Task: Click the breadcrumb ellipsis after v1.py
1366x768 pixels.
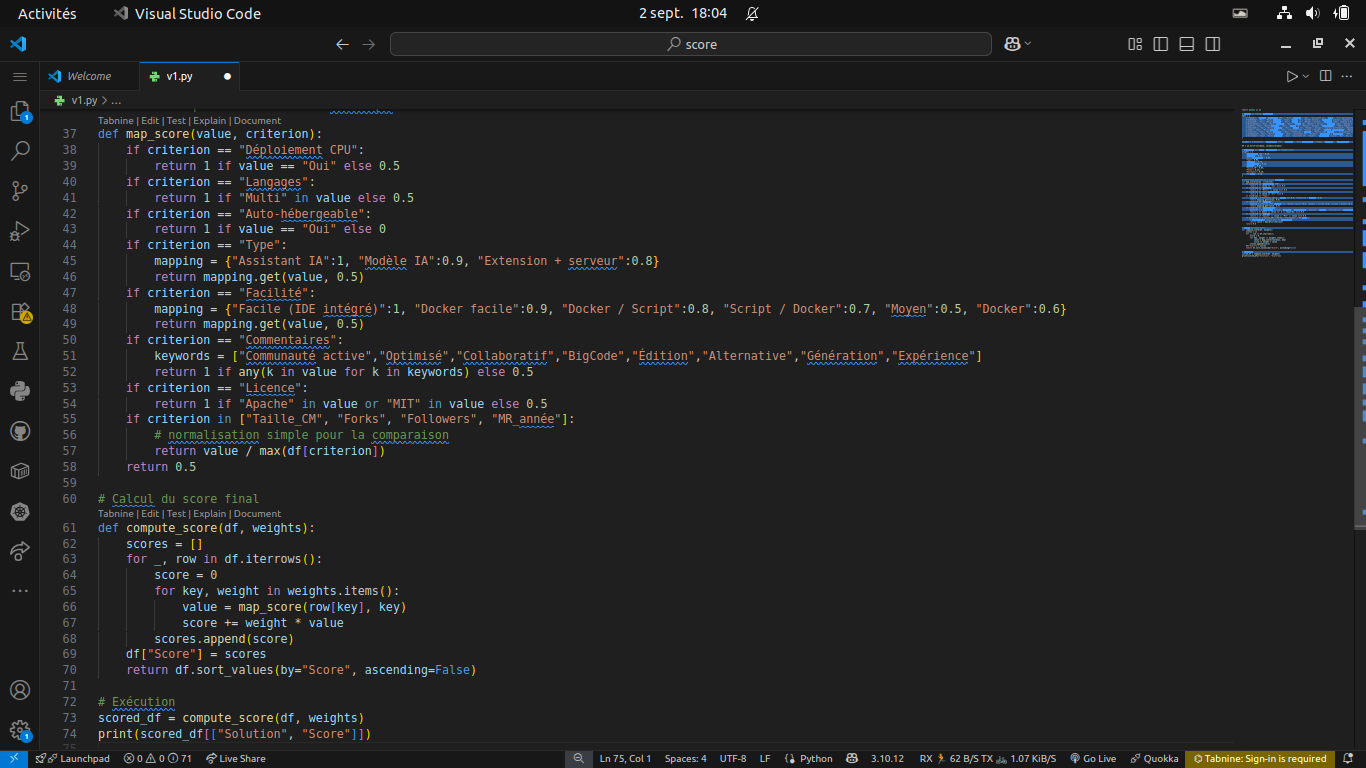Action: tap(115, 100)
